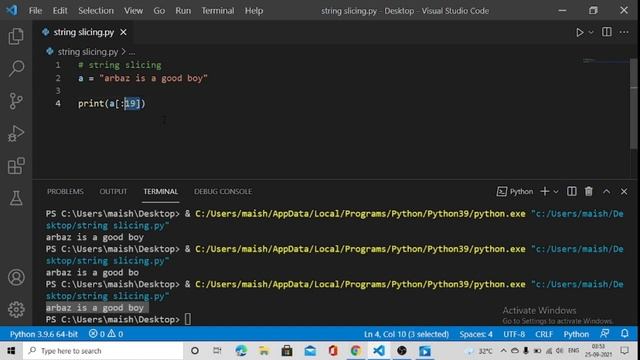The height and width of the screenshot is (360, 640).
Task: Open the Run menu
Action: click(183, 11)
